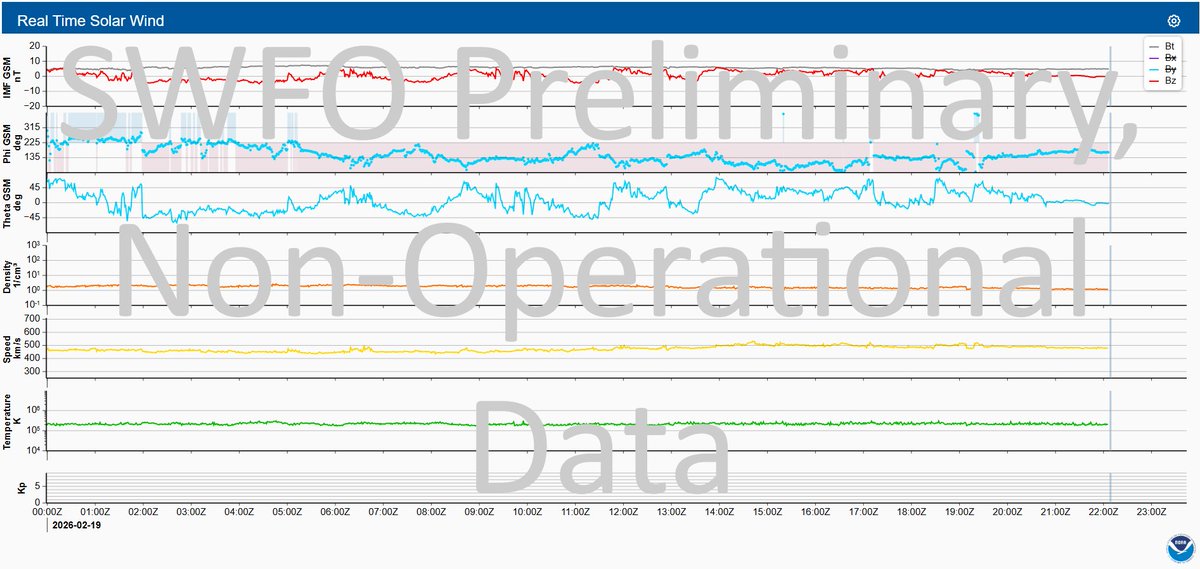Select the 20:00Z time axis label
The height and width of the screenshot is (569, 1200).
tap(1007, 510)
